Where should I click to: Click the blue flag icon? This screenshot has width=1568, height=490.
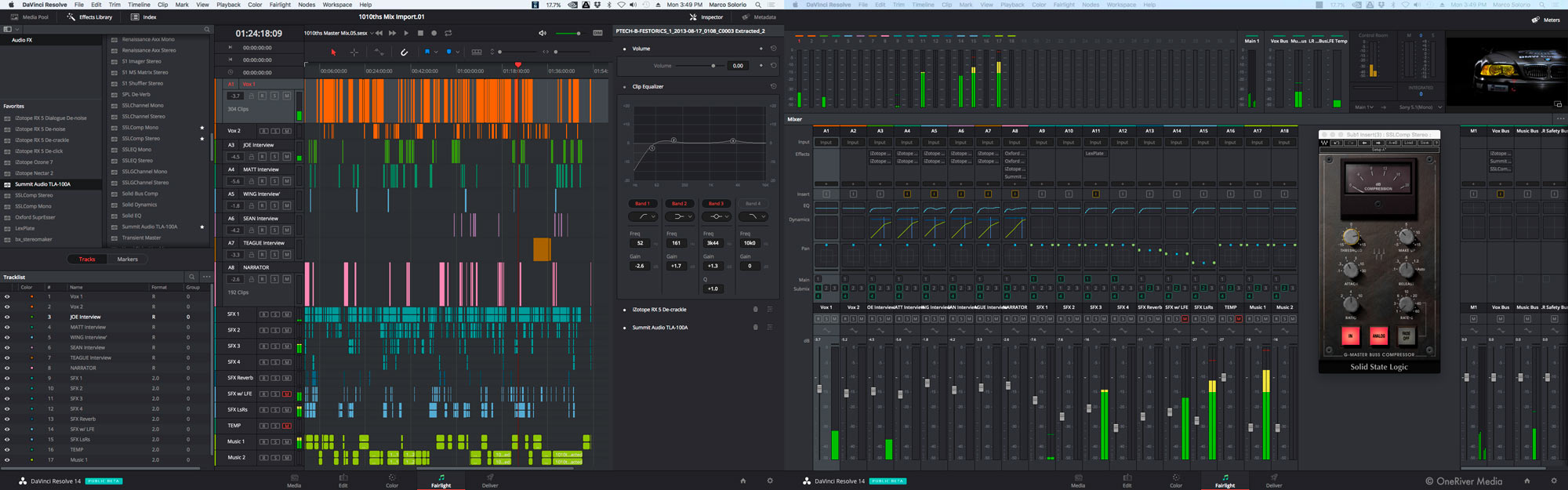click(427, 52)
